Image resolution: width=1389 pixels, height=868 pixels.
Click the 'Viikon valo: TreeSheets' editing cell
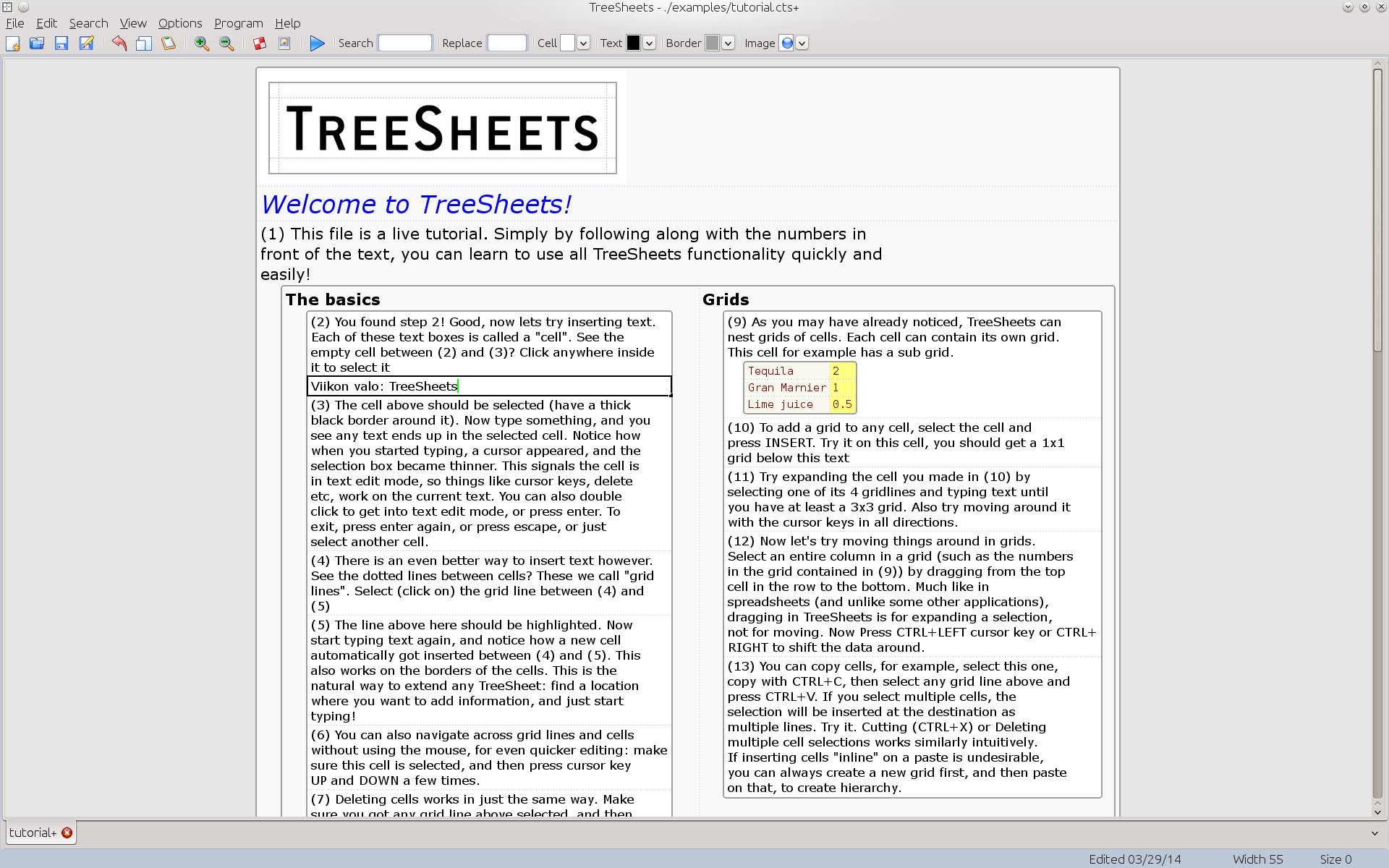(x=489, y=386)
